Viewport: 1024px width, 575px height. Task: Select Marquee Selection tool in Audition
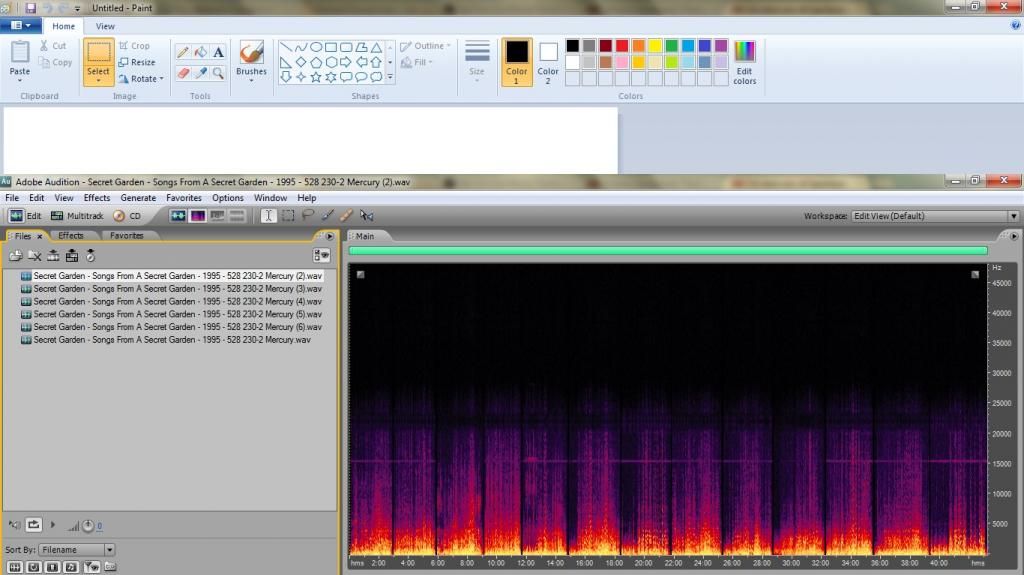[288, 216]
